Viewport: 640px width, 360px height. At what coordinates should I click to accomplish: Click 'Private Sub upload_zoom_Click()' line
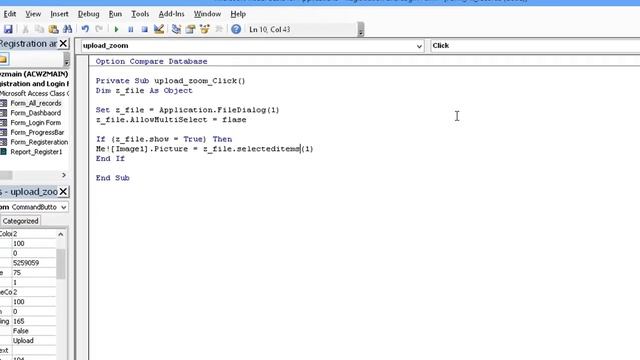171,81
